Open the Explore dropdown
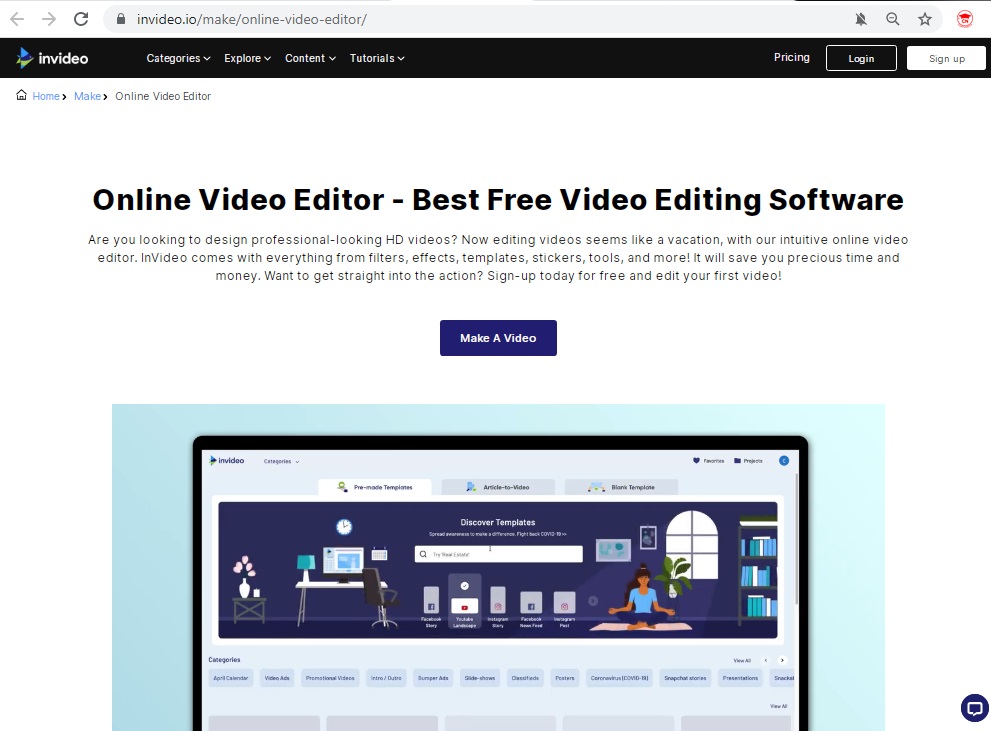 coord(246,58)
